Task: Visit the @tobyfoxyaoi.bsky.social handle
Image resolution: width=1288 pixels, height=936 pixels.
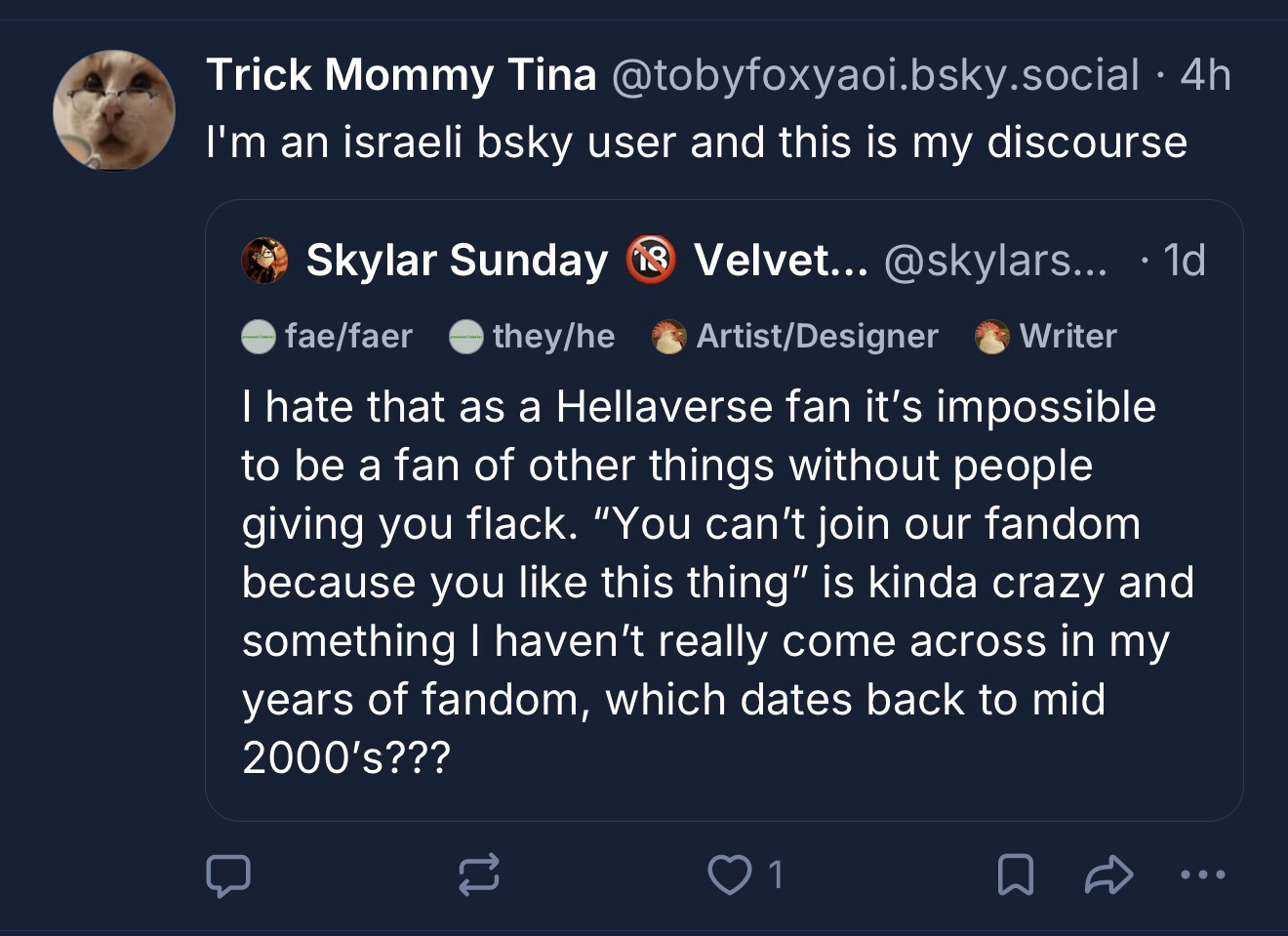Action: pos(874,75)
